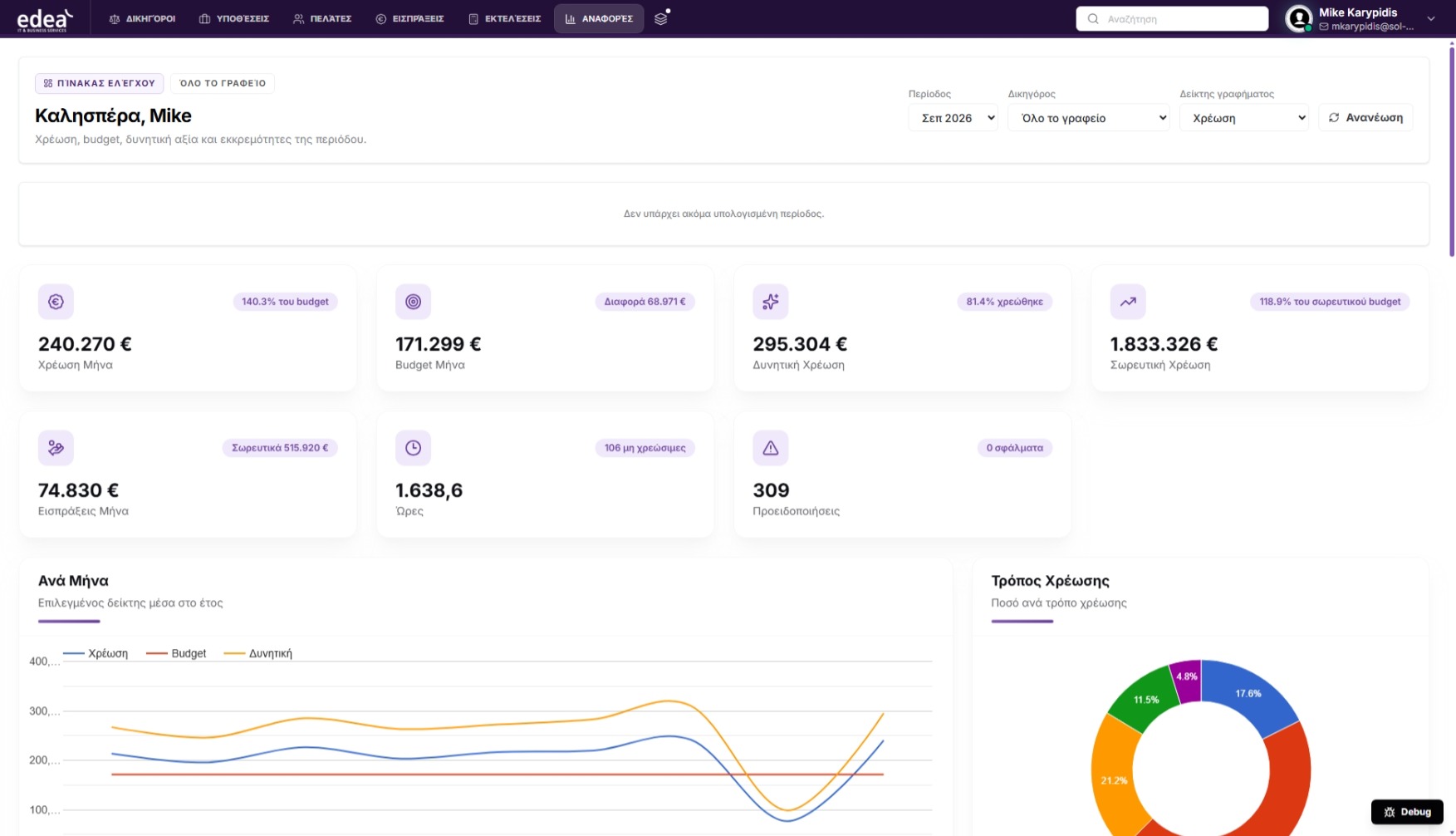1456x836 pixels.
Task: Open the Περίοδος dropdown showing Σεπ 2026
Action: (x=954, y=118)
